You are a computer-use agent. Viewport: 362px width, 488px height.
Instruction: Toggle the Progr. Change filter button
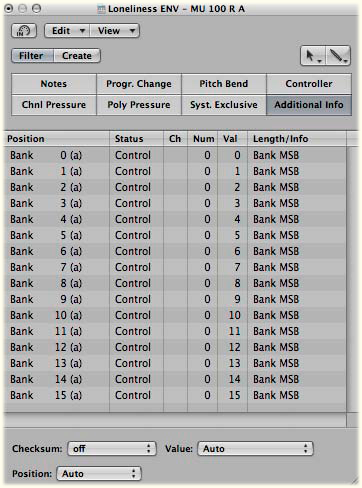139,84
